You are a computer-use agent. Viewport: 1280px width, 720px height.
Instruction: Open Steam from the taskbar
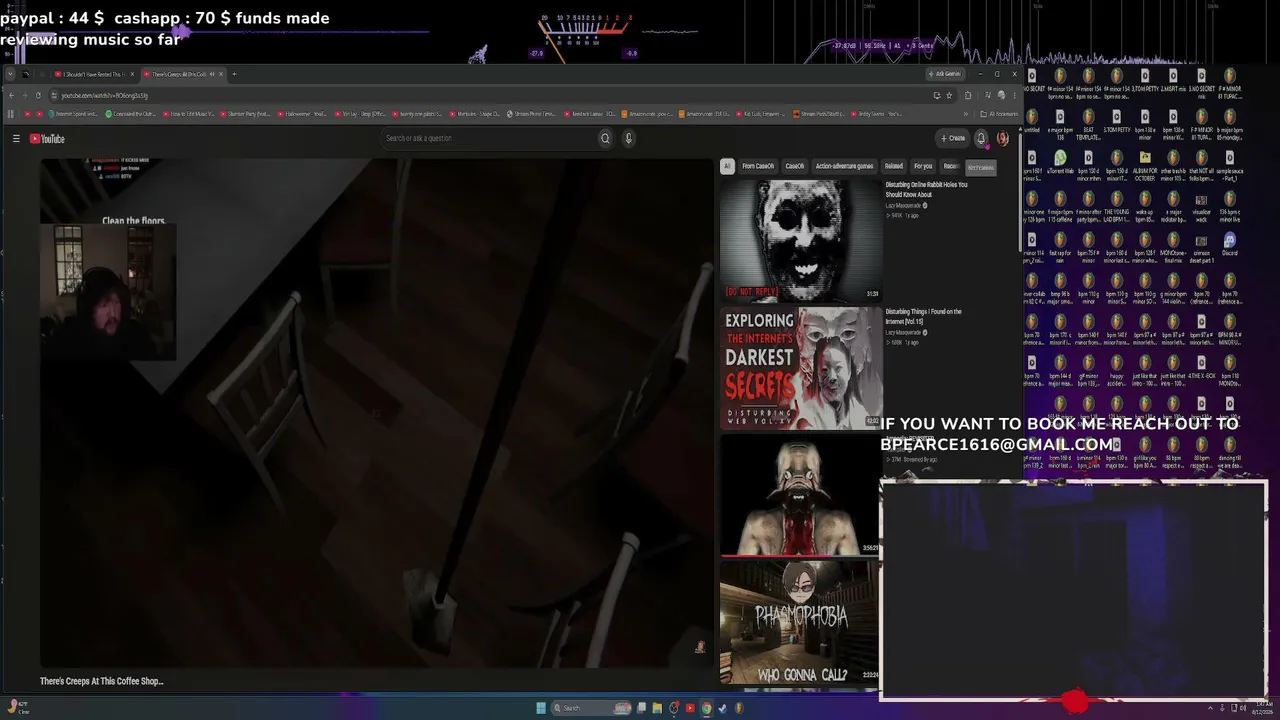coord(722,708)
